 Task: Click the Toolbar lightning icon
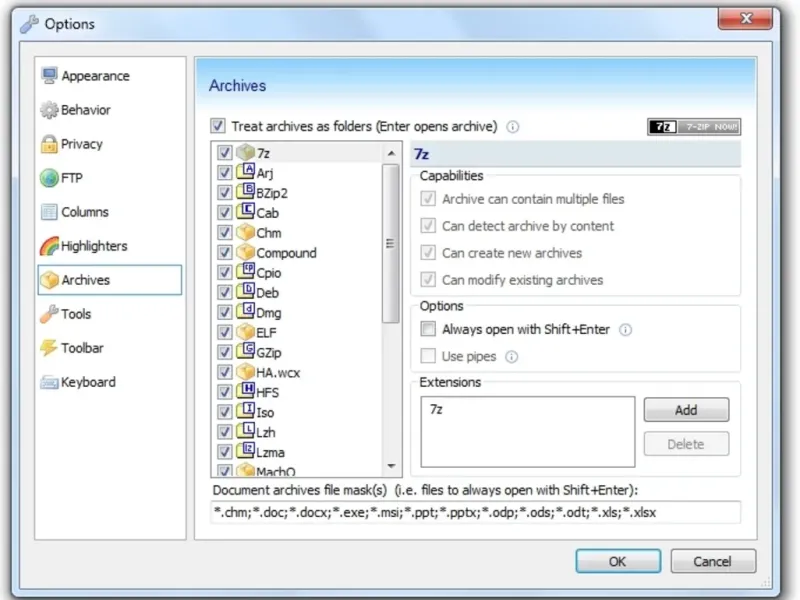tap(49, 348)
